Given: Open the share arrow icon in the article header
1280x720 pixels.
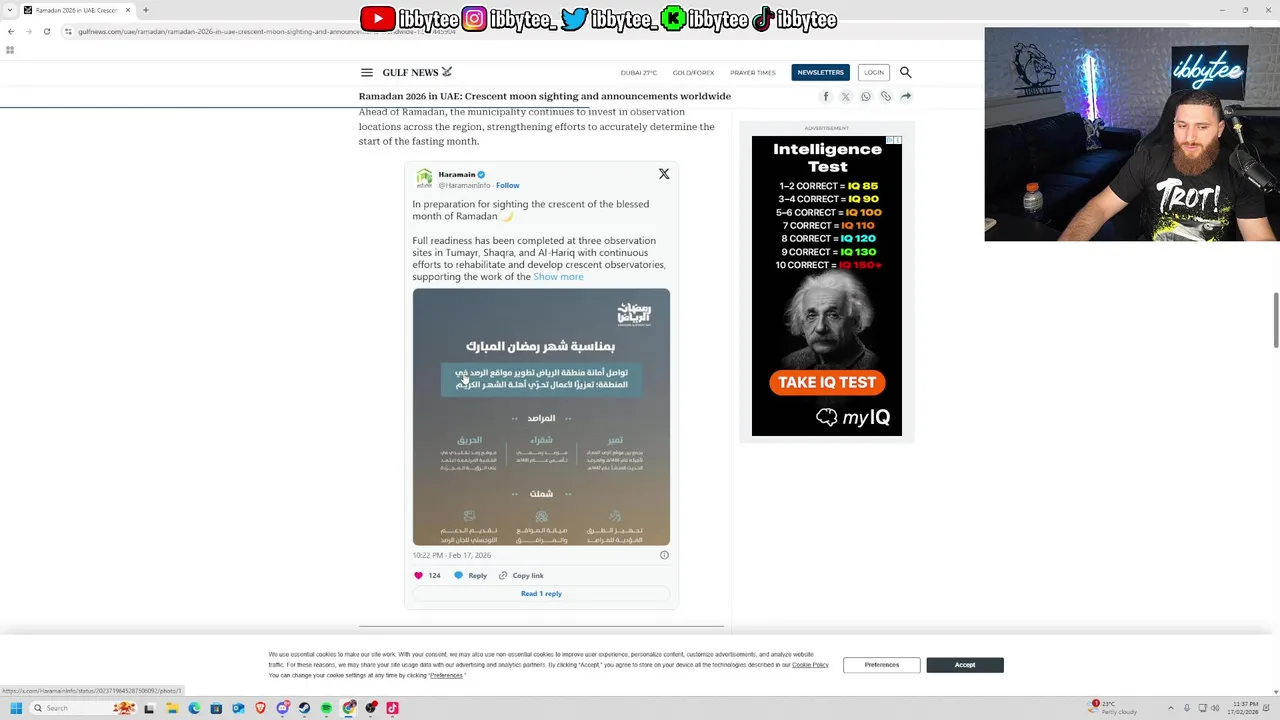Looking at the screenshot, I should pos(905,96).
